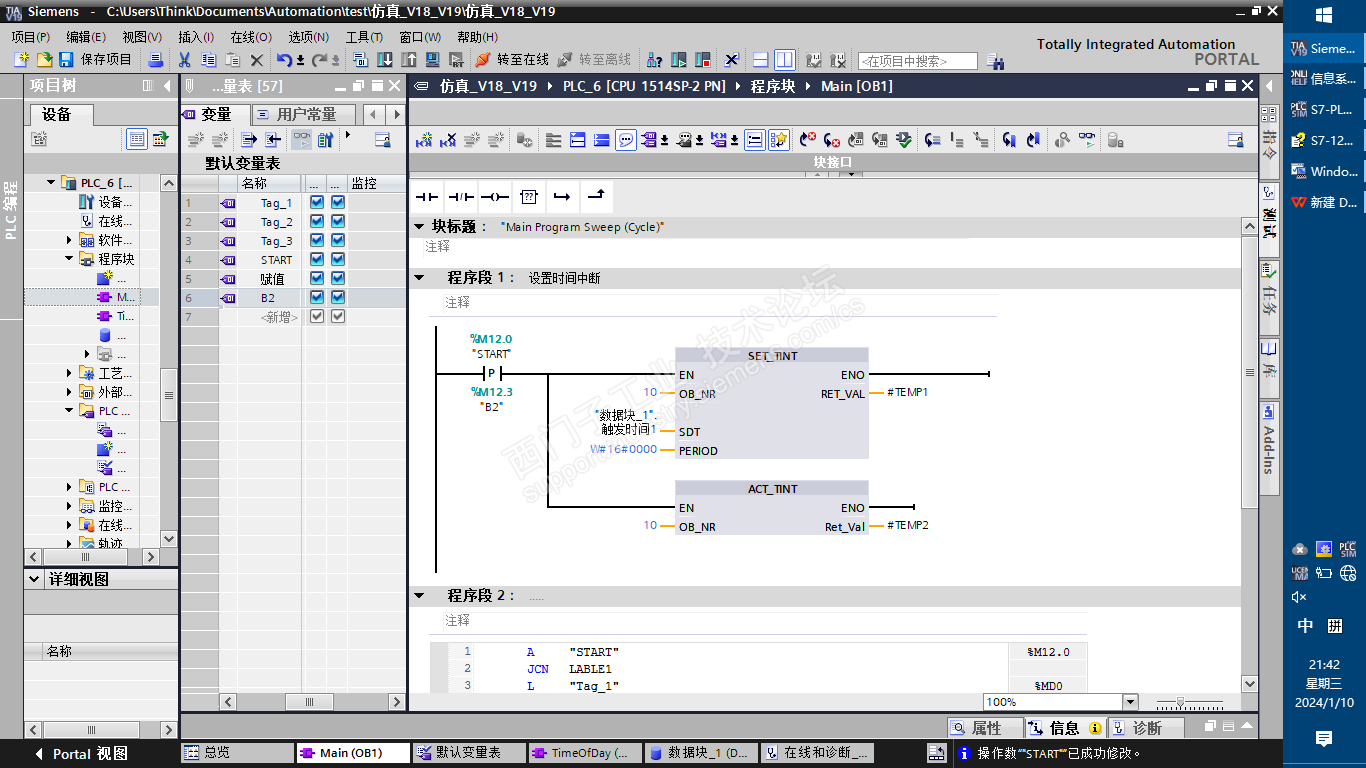
Task: Switch to Portal 视图
Action: tap(80, 754)
